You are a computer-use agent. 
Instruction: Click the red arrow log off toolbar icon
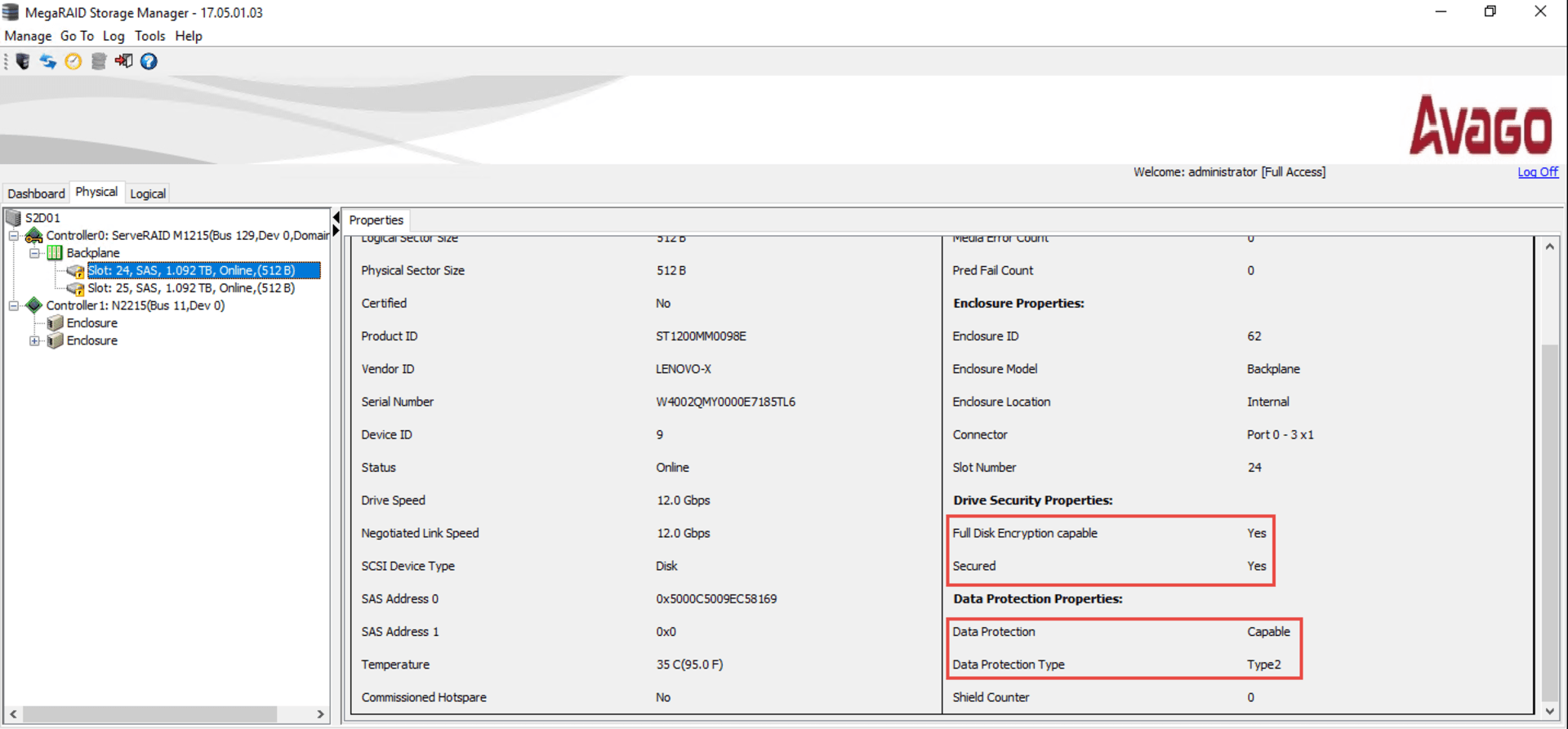[x=124, y=61]
